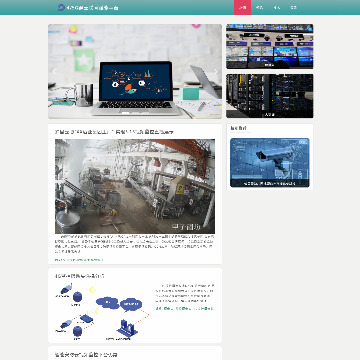Open the factory workshop article headline
The width and height of the screenshot is (360, 360).
tap(114, 132)
